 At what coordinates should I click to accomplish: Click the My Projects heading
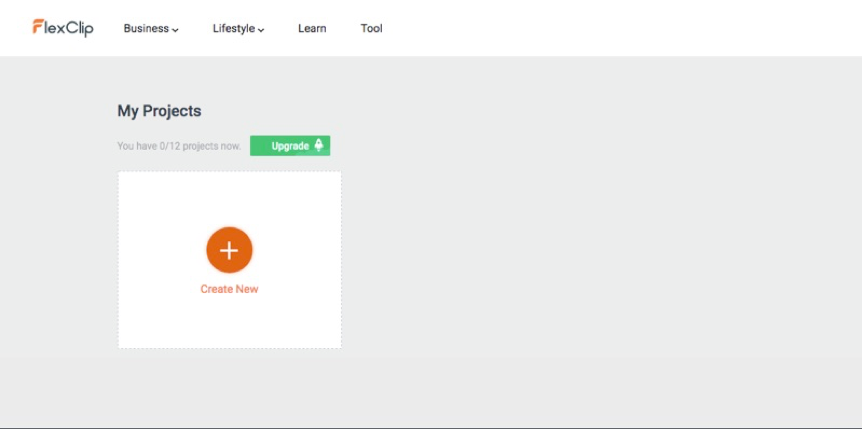tap(159, 111)
